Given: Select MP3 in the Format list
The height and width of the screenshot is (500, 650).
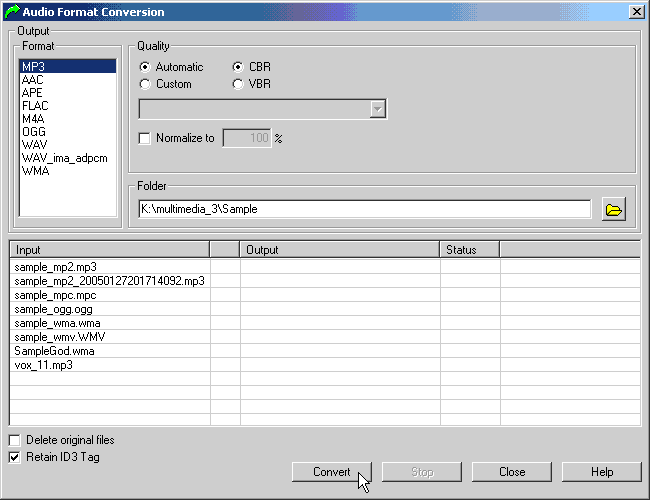Looking at the screenshot, I should pyautogui.click(x=68, y=66).
